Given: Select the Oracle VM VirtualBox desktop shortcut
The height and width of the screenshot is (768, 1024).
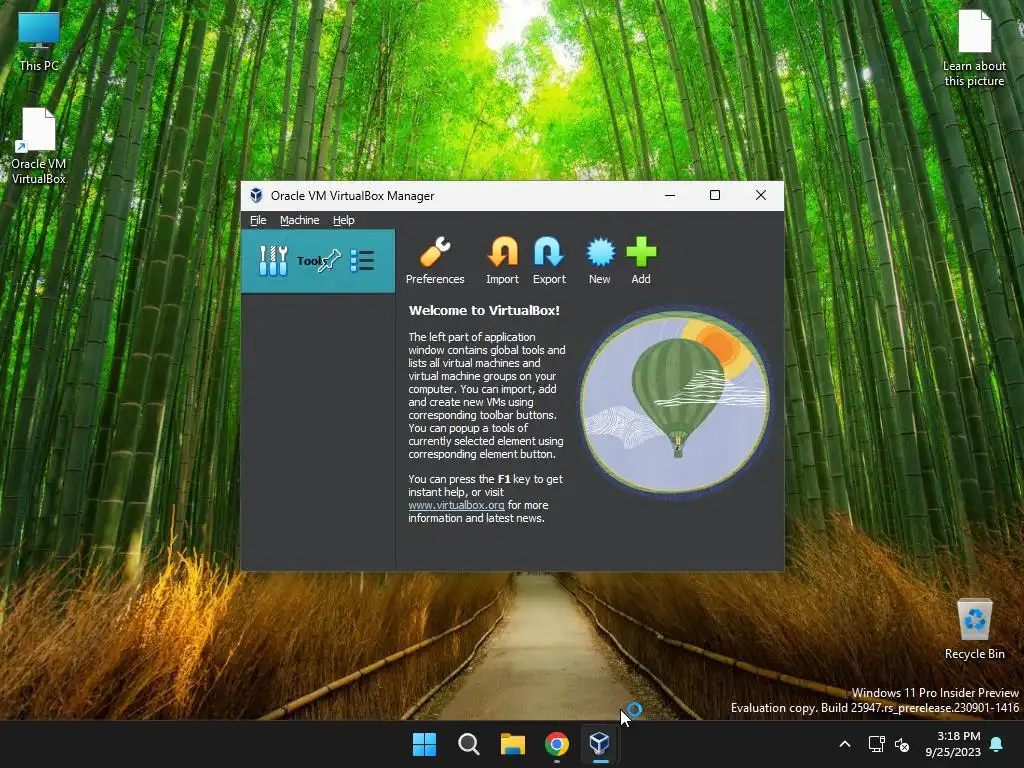Looking at the screenshot, I should pyautogui.click(x=39, y=146).
